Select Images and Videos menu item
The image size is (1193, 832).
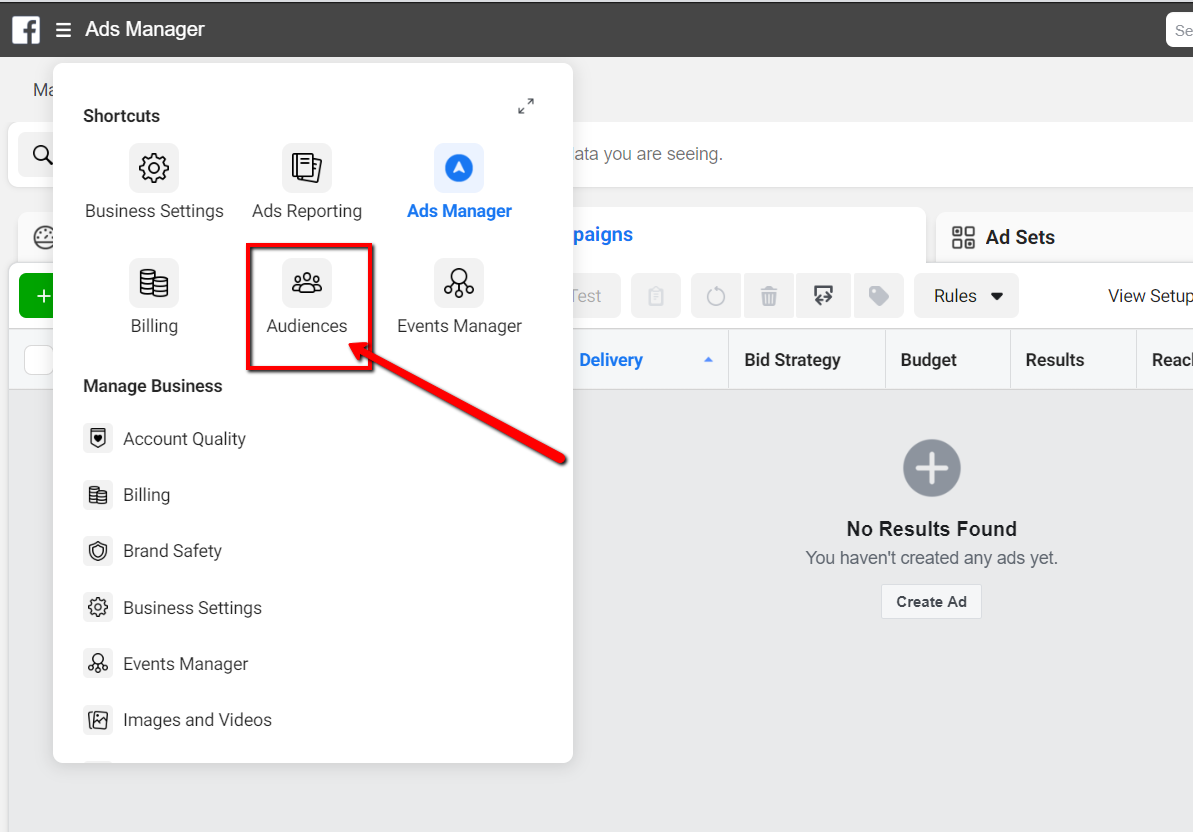click(x=197, y=720)
